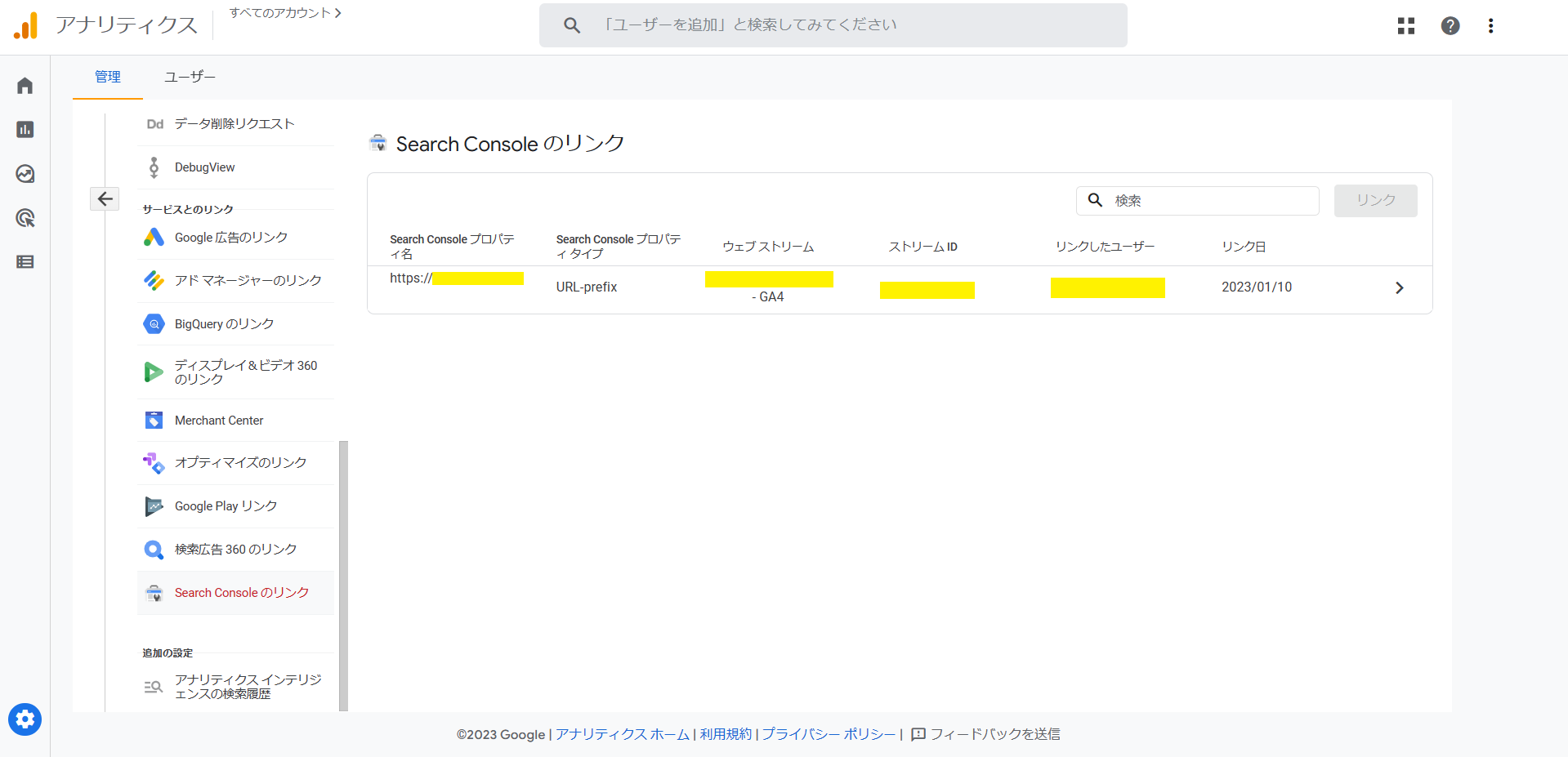The height and width of the screenshot is (757, 1568).
Task: Click the Google Ads link icon
Action: click(x=154, y=238)
